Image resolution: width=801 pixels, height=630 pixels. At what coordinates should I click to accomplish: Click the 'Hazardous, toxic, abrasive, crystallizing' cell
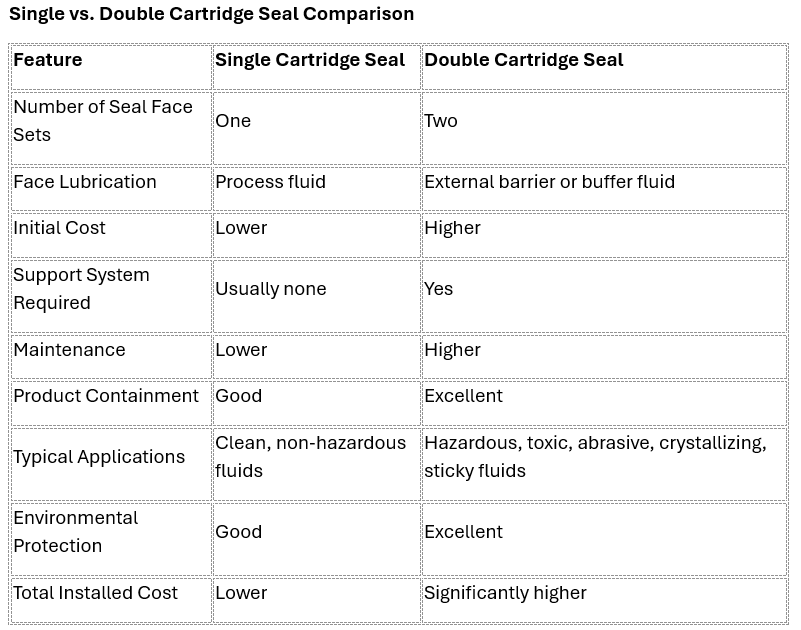tap(604, 464)
